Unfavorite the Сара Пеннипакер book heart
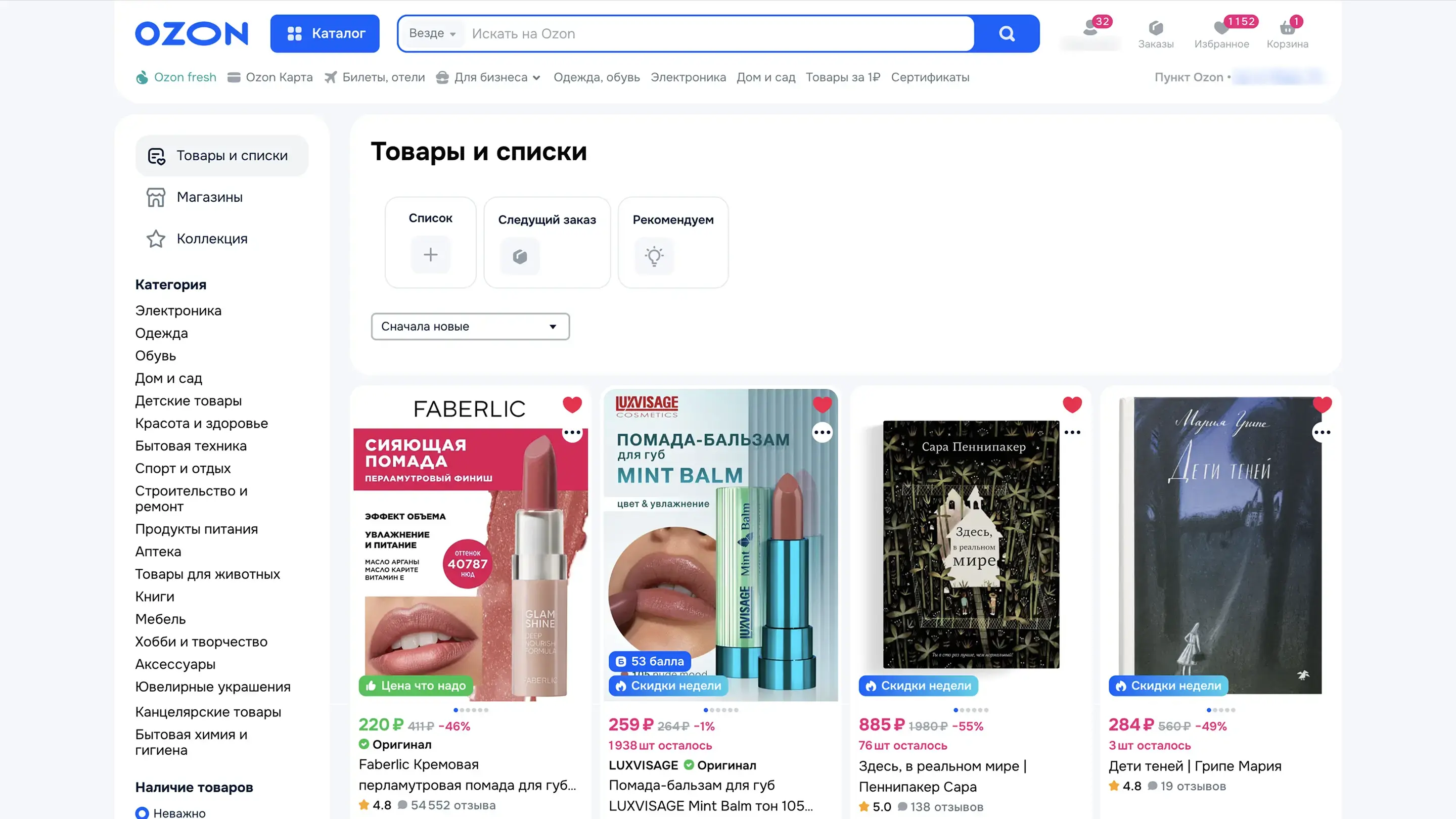Image resolution: width=1456 pixels, height=819 pixels. (x=1072, y=404)
